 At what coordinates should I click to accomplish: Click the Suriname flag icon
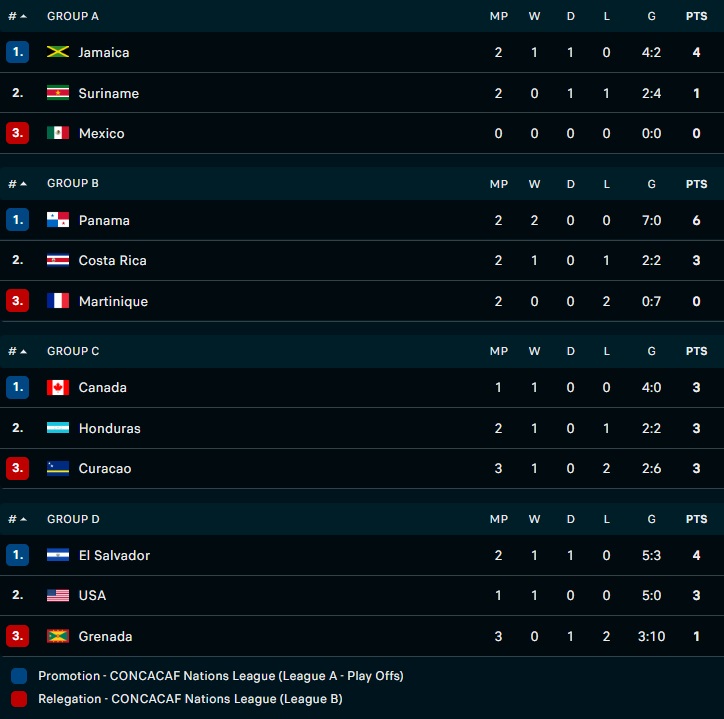coord(58,93)
